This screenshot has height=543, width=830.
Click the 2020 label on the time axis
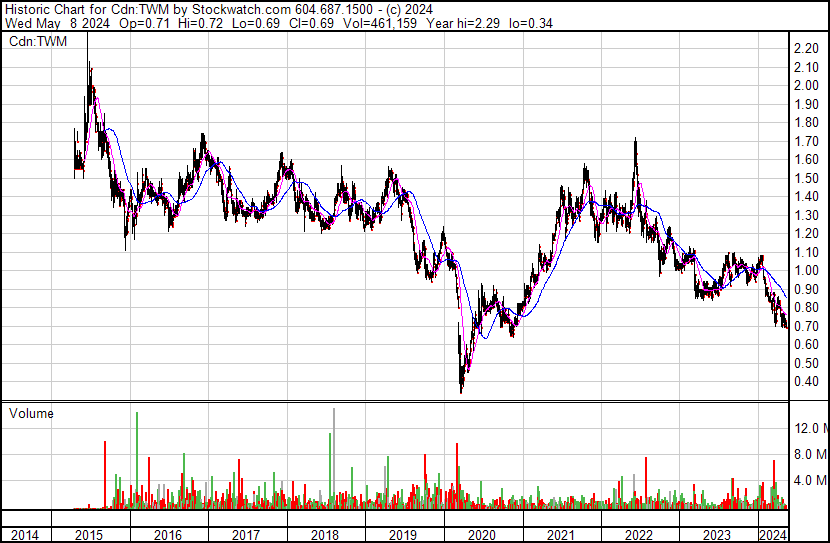(482, 535)
